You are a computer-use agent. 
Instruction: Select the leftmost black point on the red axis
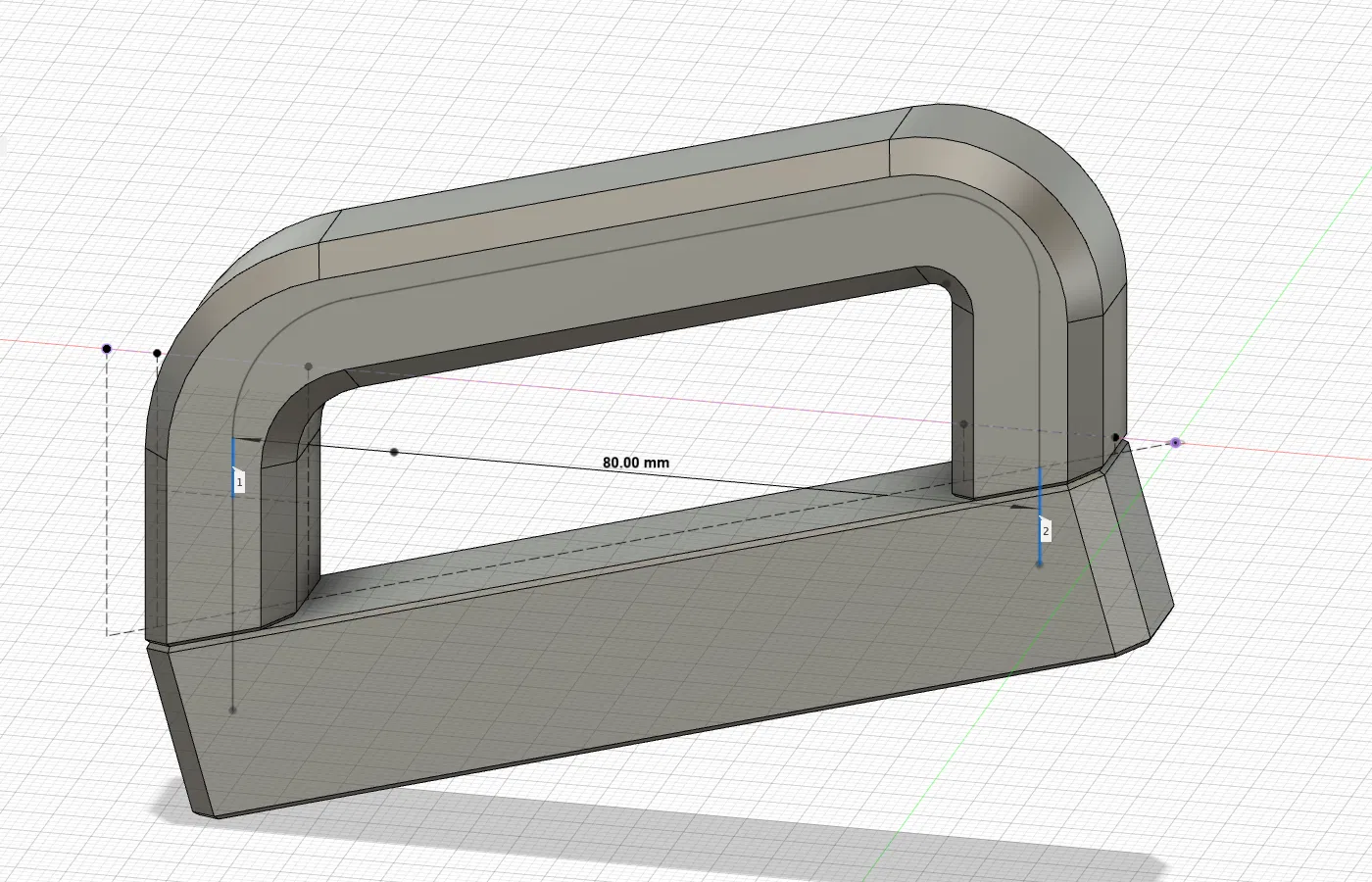point(107,349)
